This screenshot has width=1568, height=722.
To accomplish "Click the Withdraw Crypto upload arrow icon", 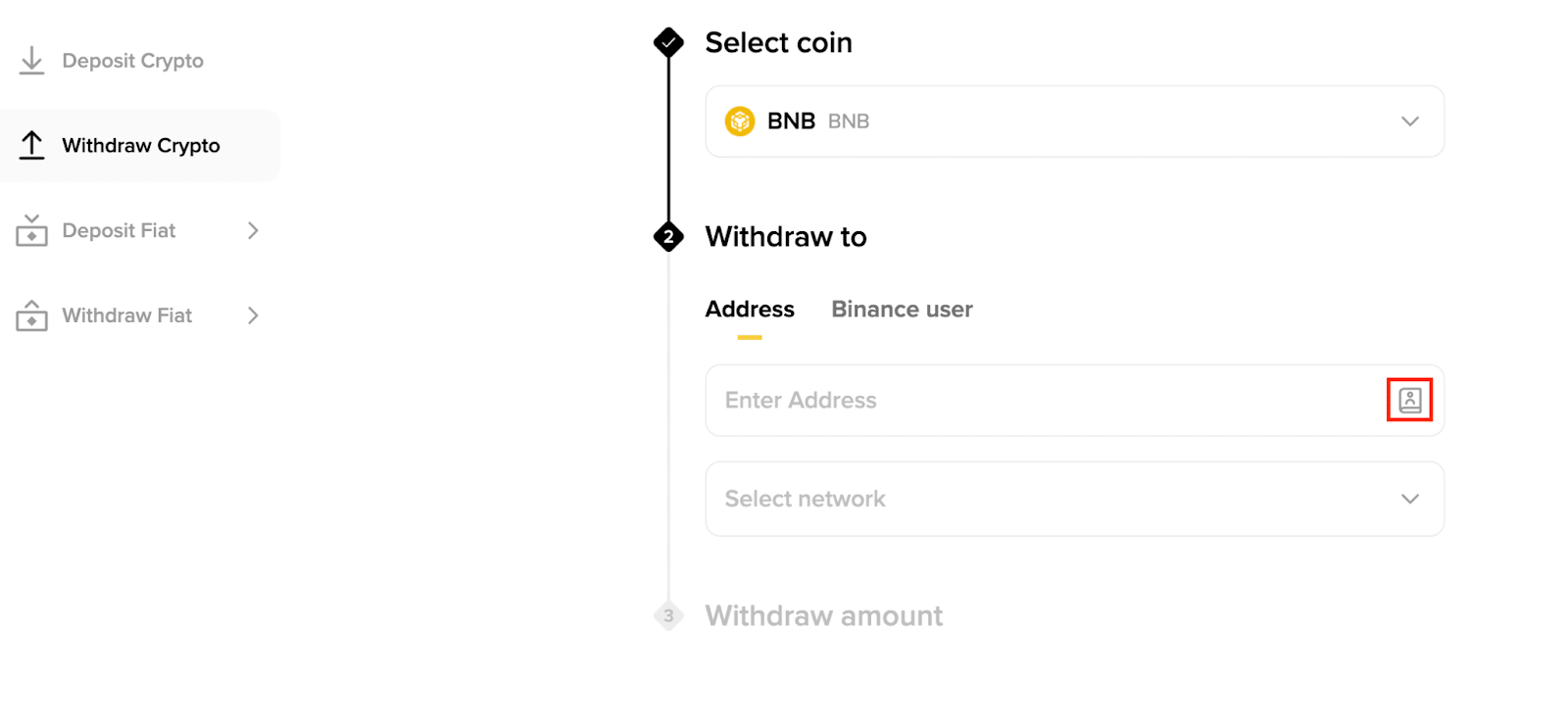I will pos(31,145).
